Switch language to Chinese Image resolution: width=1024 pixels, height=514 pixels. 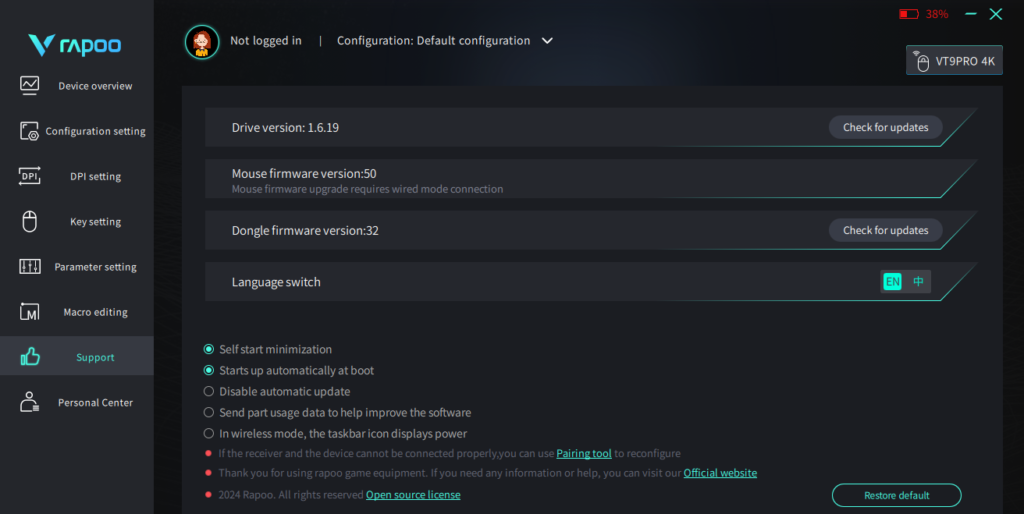(918, 282)
